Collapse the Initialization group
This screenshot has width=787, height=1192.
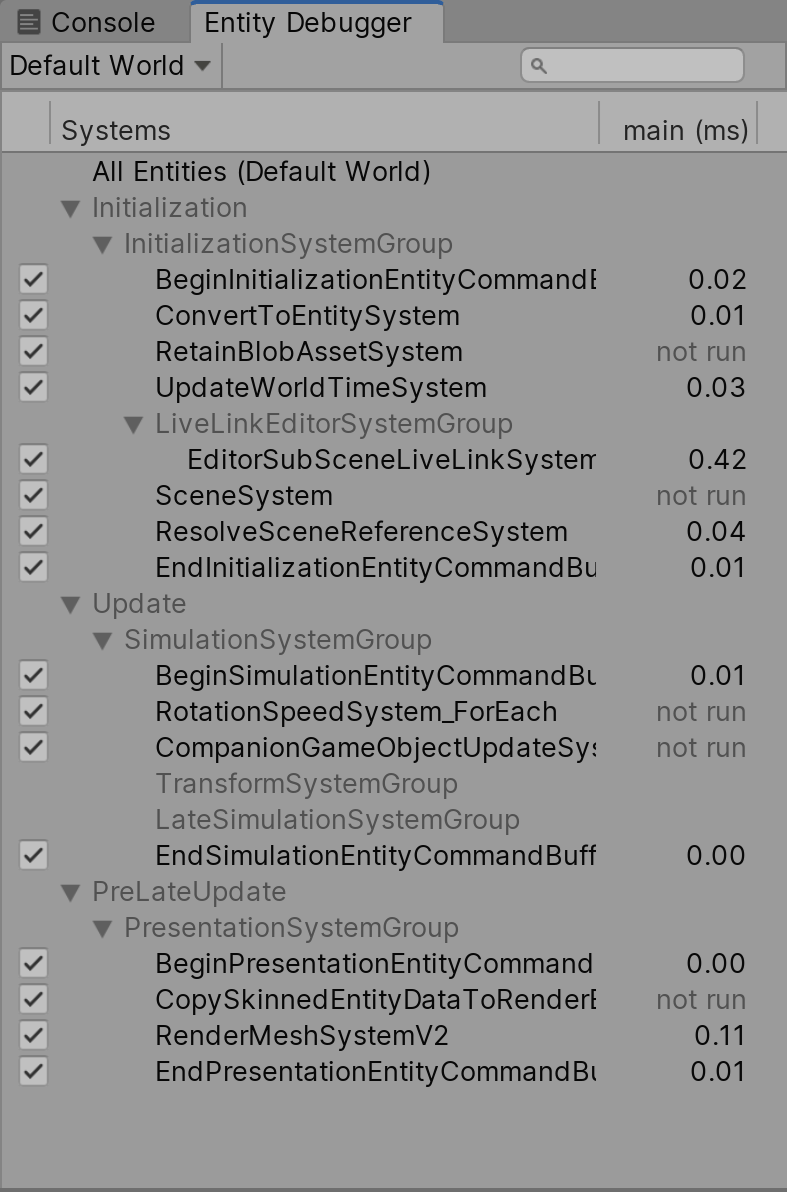click(x=69, y=207)
